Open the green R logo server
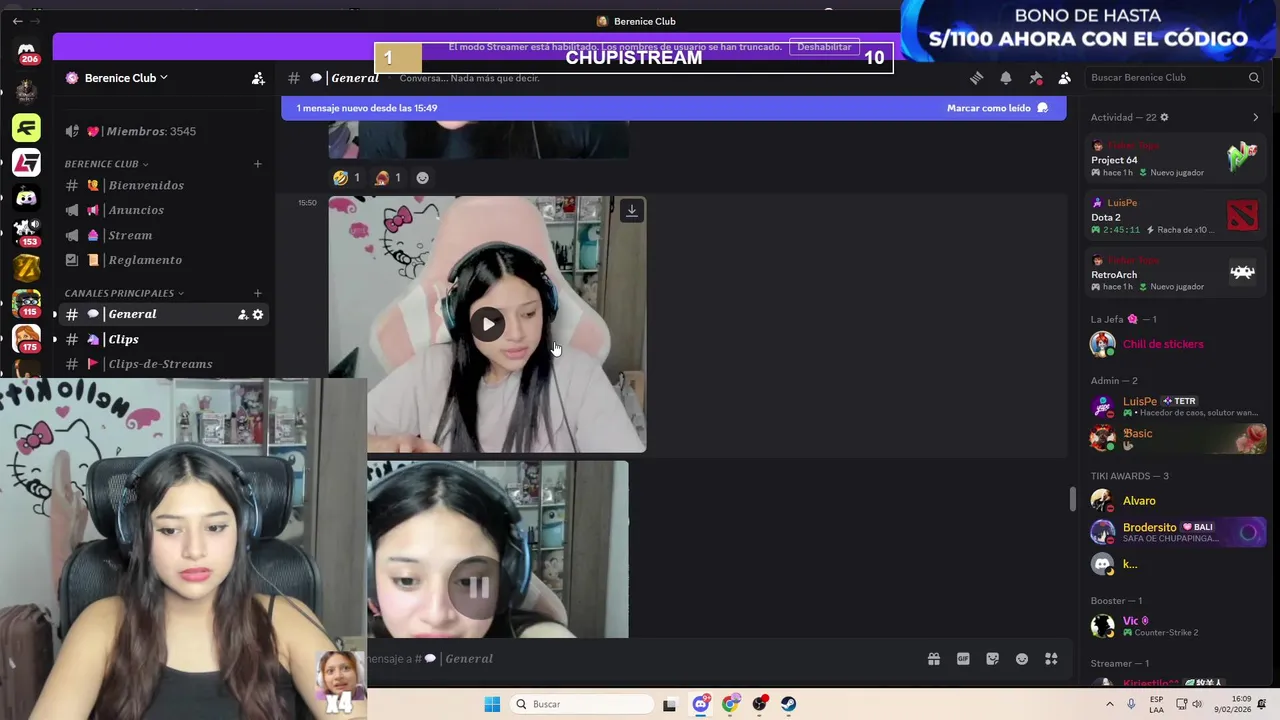Image resolution: width=1280 pixels, height=720 pixels. 27,127
